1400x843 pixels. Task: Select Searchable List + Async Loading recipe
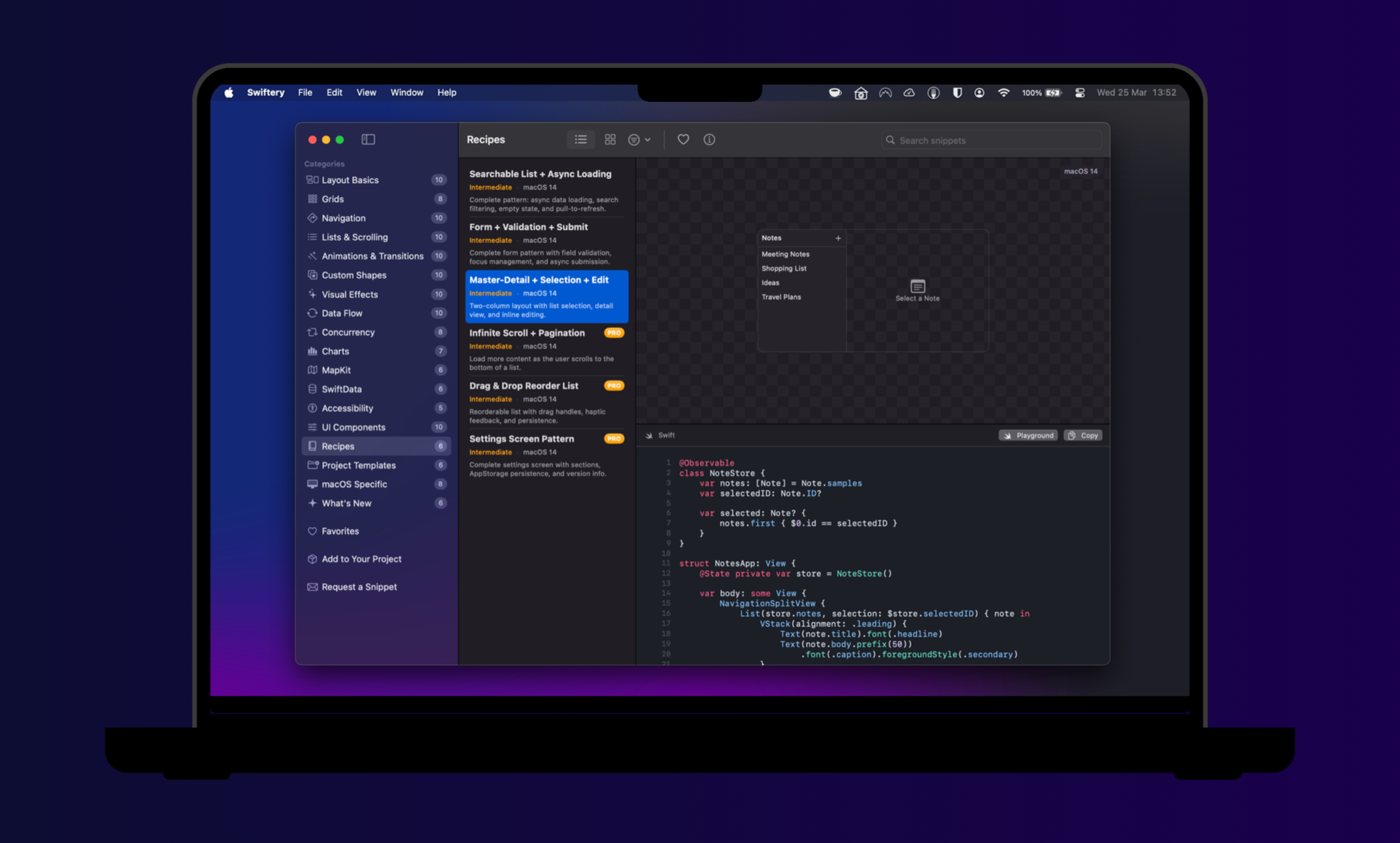[x=546, y=191]
